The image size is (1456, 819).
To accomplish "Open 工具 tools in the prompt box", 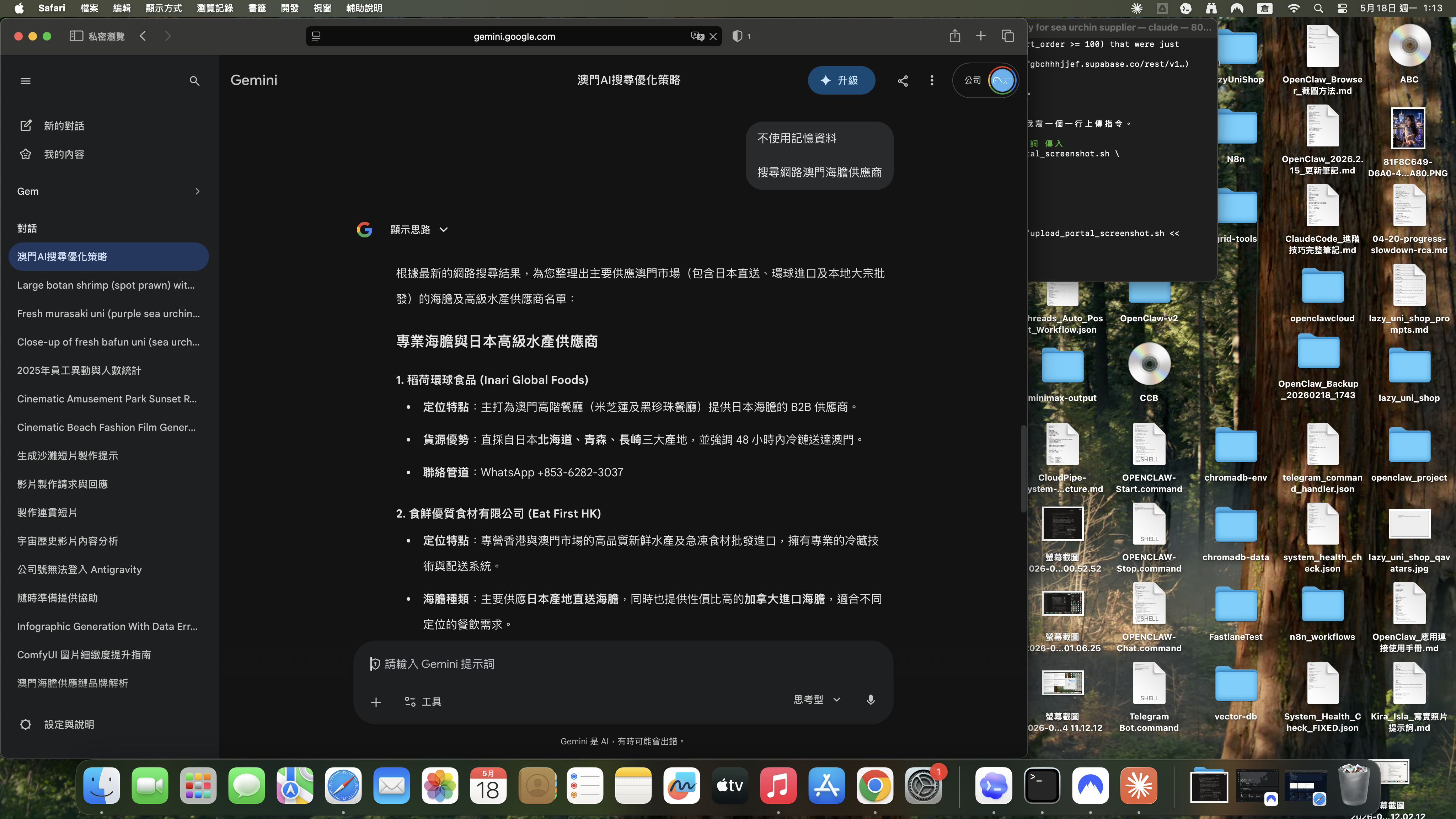I will tap(423, 701).
